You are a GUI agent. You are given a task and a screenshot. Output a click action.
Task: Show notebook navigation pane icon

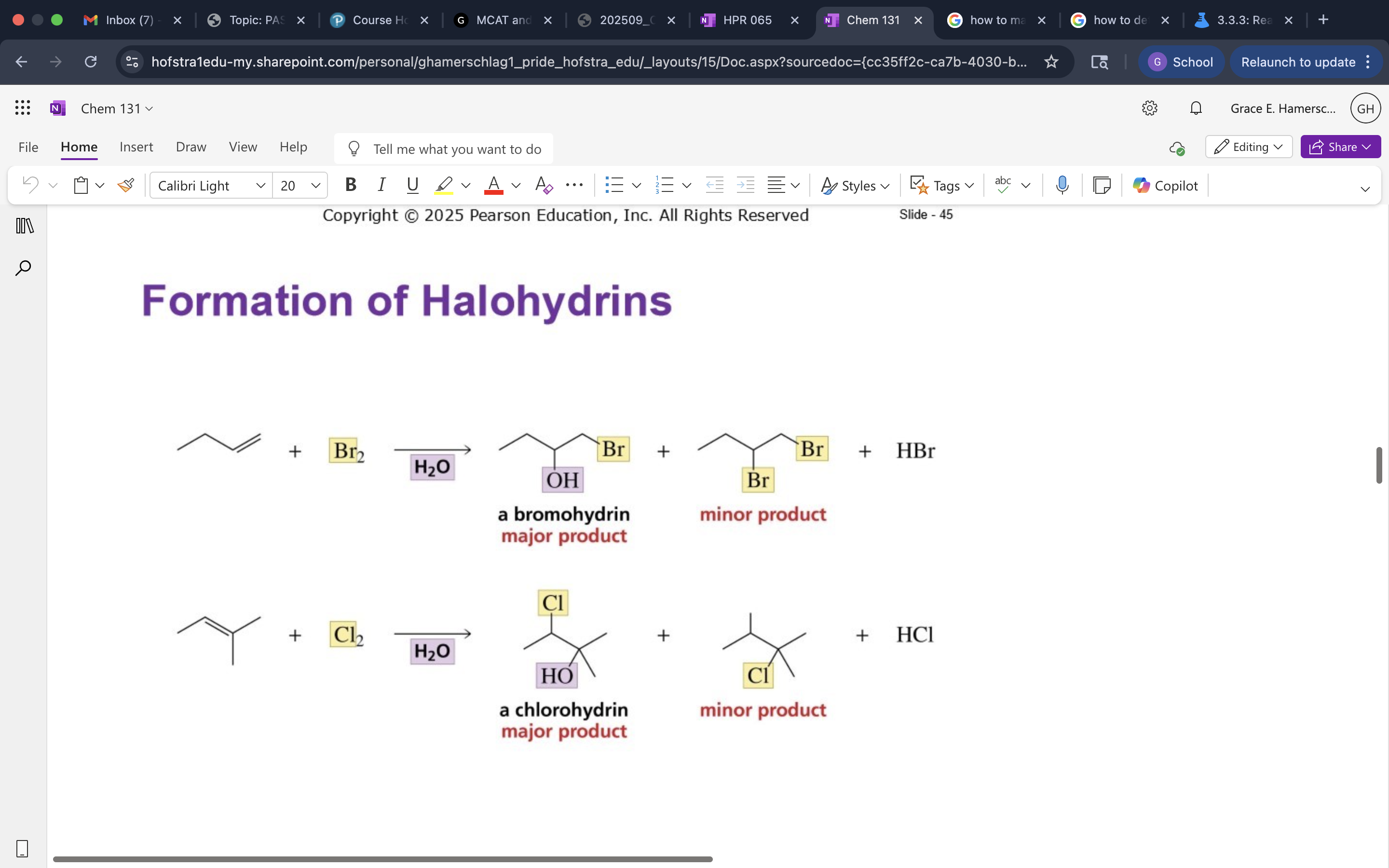(25, 226)
